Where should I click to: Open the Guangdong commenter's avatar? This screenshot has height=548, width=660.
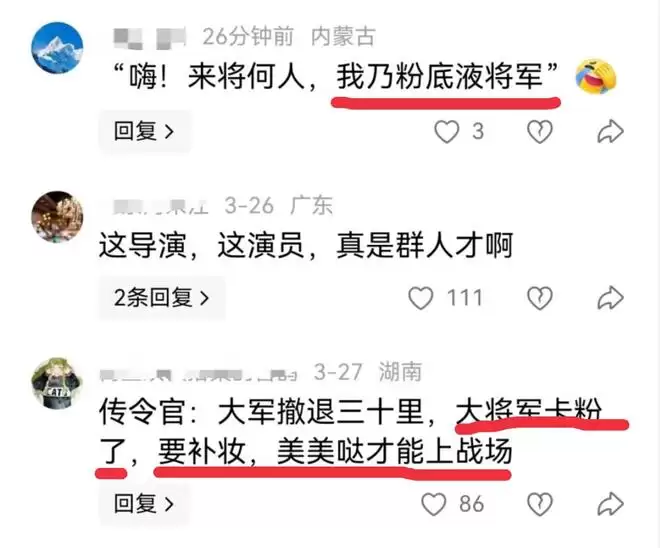pos(57,217)
